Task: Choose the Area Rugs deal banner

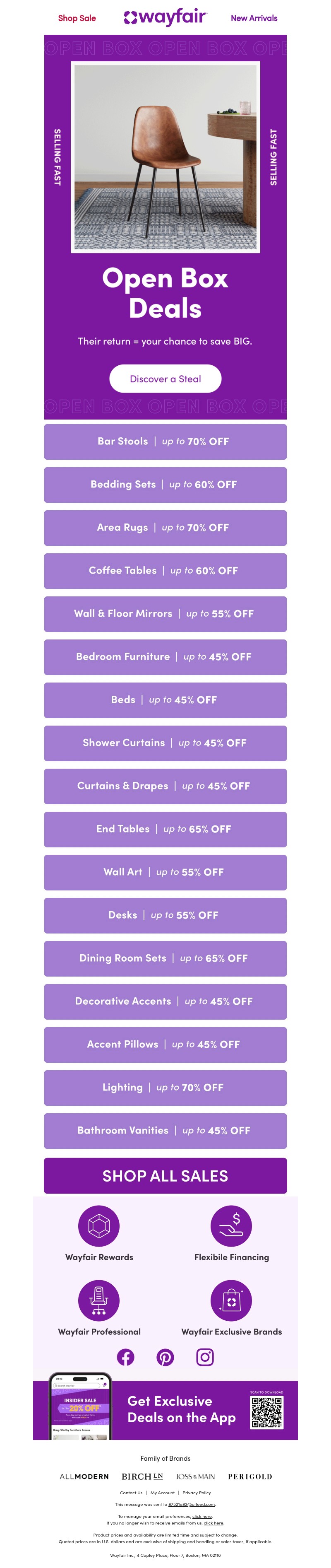Action: [165, 528]
